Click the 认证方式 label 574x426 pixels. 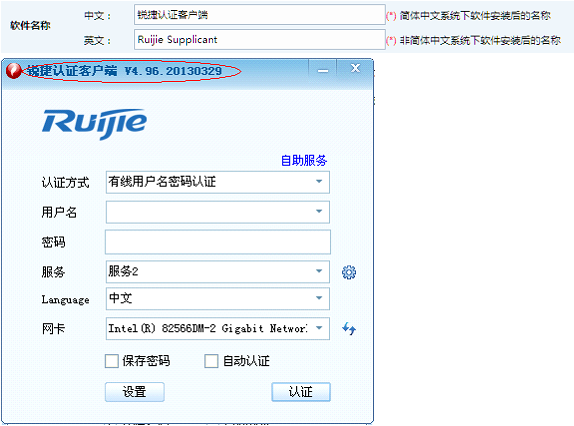[x=66, y=182]
